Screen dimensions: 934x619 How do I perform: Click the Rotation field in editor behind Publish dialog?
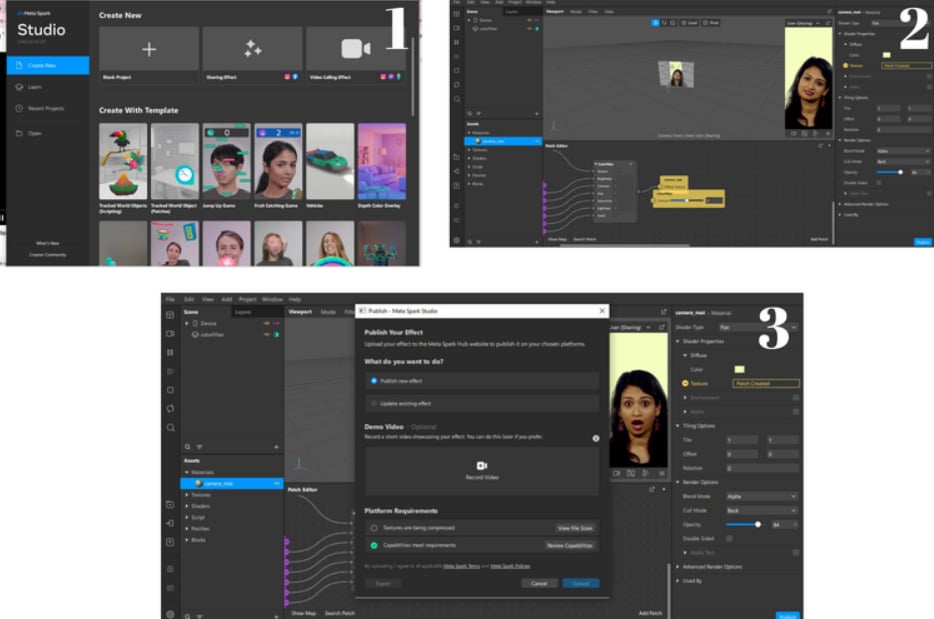pos(762,468)
